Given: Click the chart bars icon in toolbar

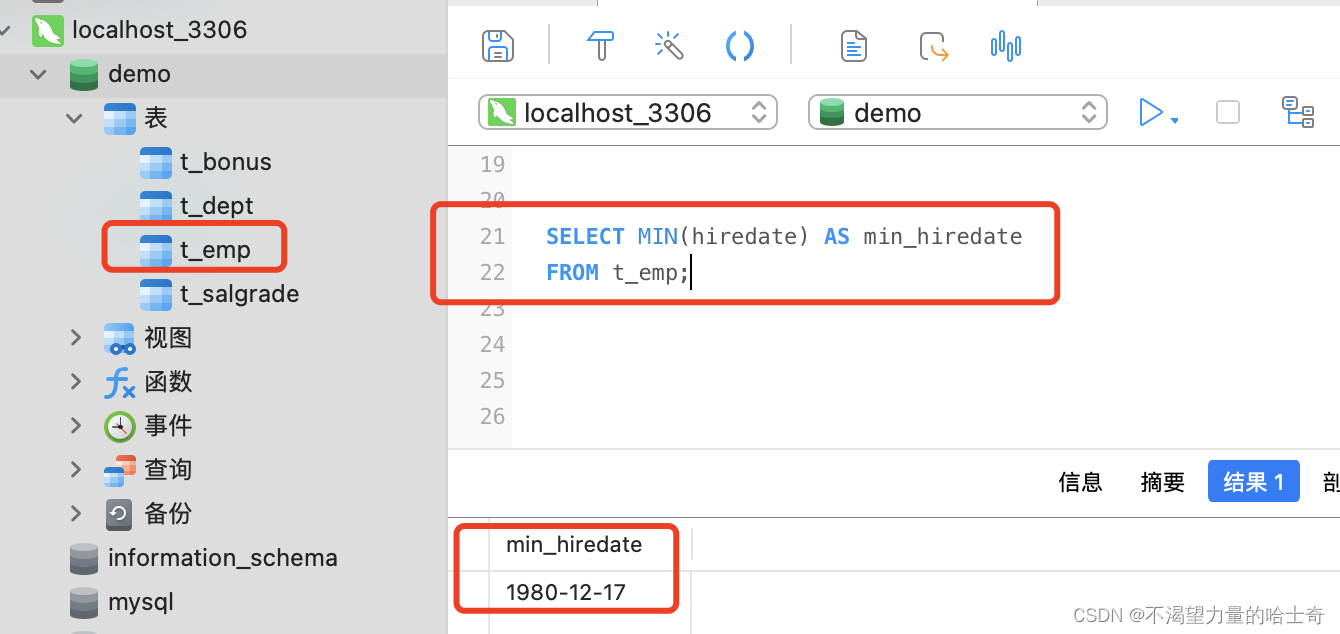Looking at the screenshot, I should click(x=1005, y=46).
